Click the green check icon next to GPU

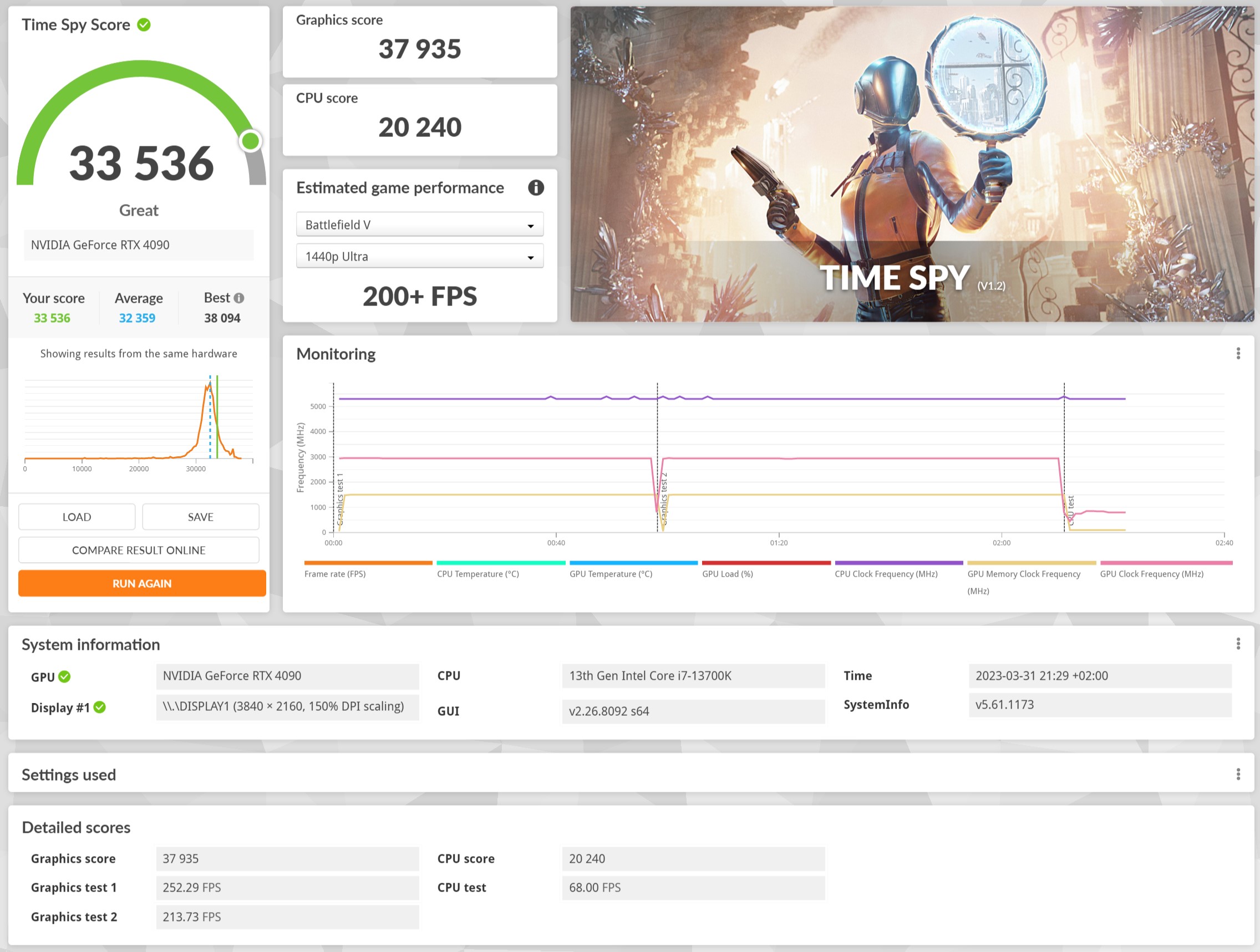click(x=65, y=676)
